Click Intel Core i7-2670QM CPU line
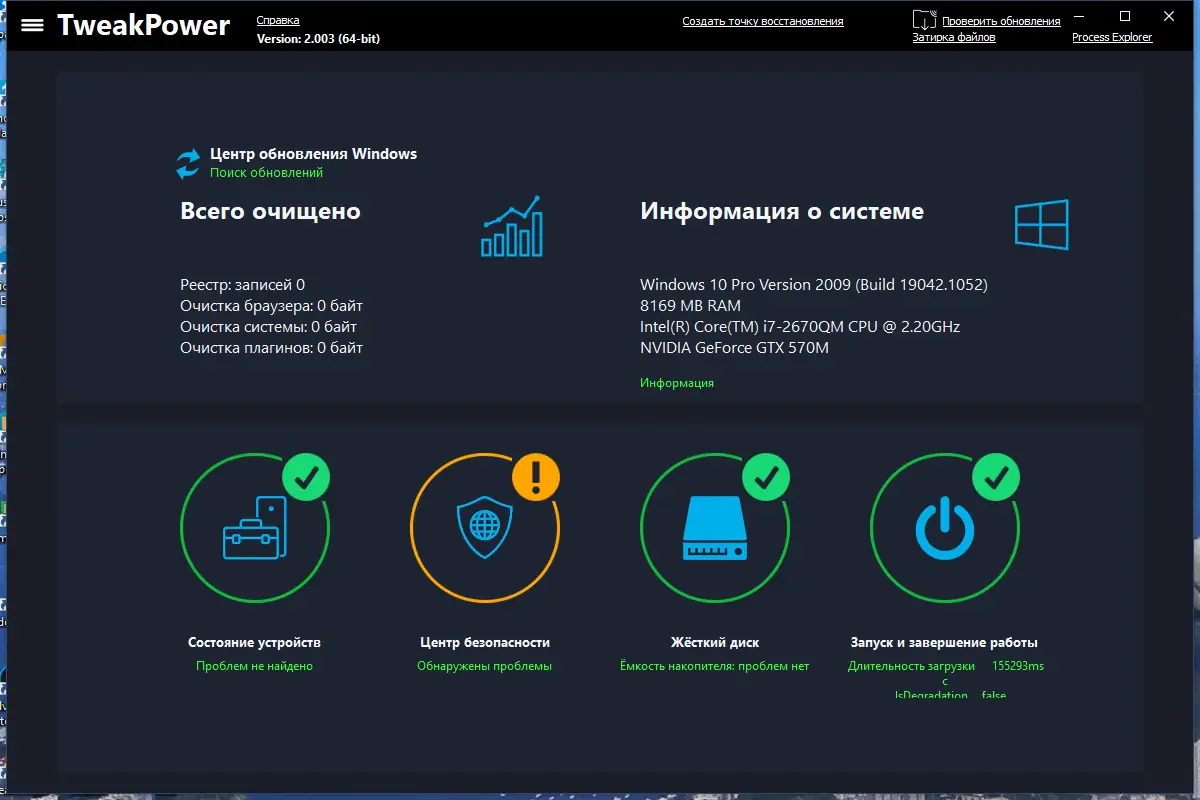1200x800 pixels. pyautogui.click(x=800, y=327)
